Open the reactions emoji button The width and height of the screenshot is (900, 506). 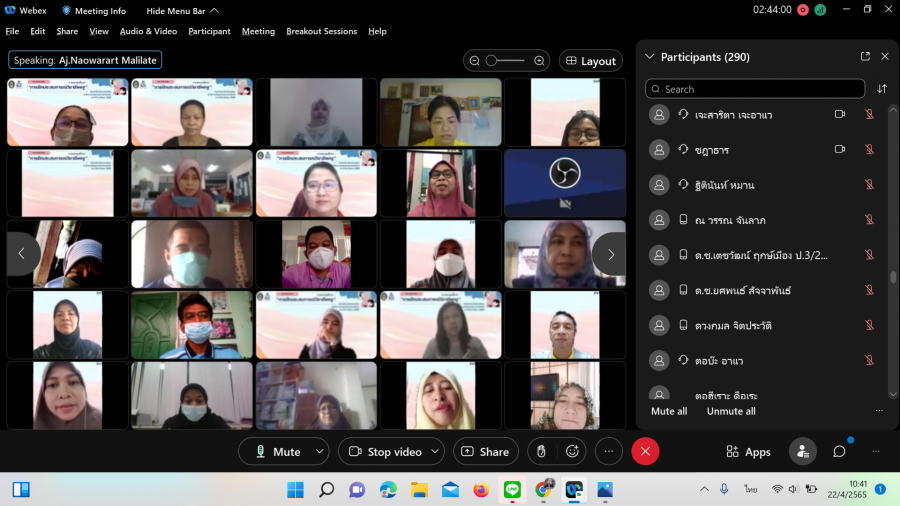(573, 452)
